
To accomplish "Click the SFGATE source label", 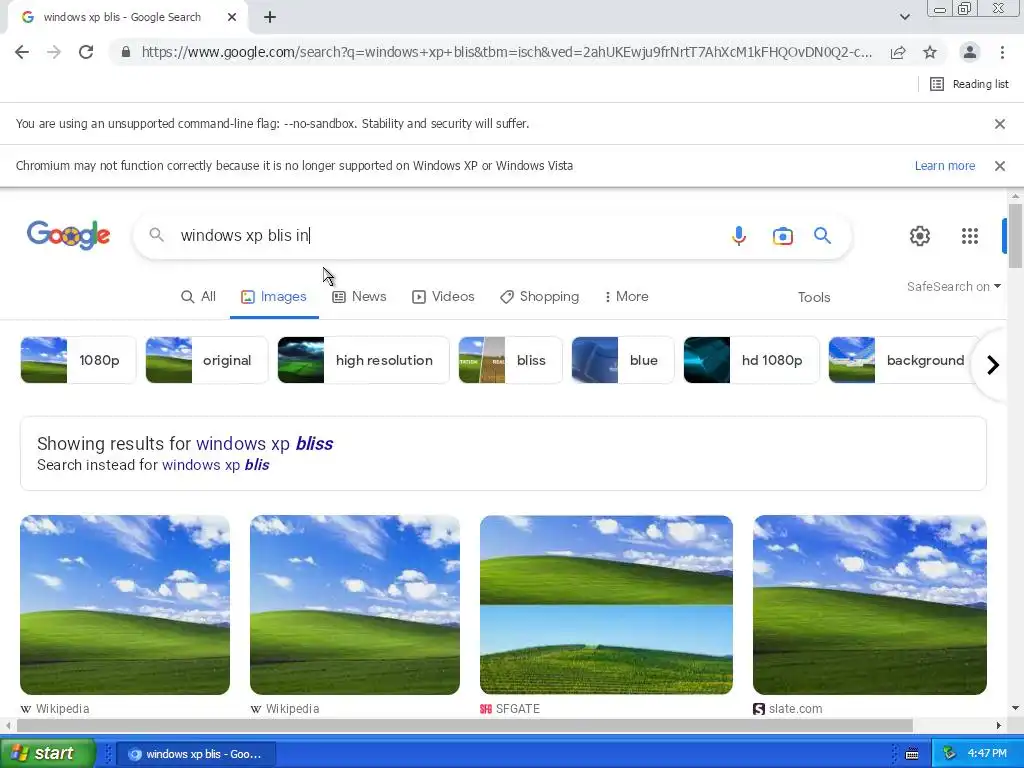I will click(x=510, y=709).
